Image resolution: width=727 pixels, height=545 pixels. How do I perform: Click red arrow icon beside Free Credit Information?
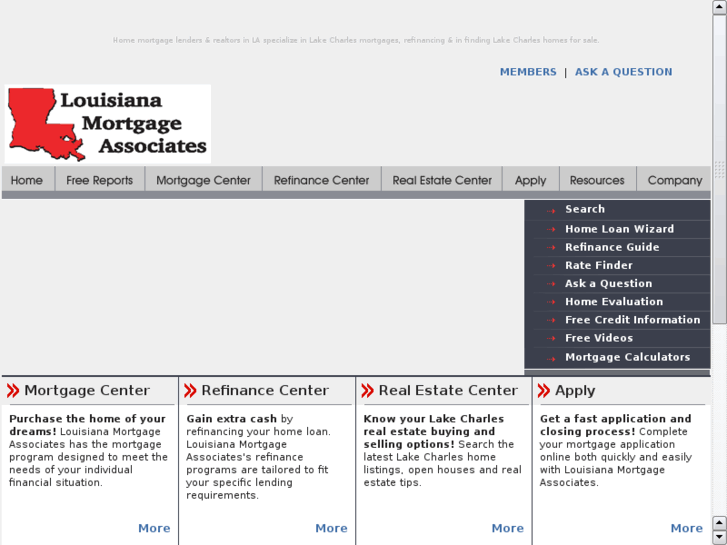[551, 320]
